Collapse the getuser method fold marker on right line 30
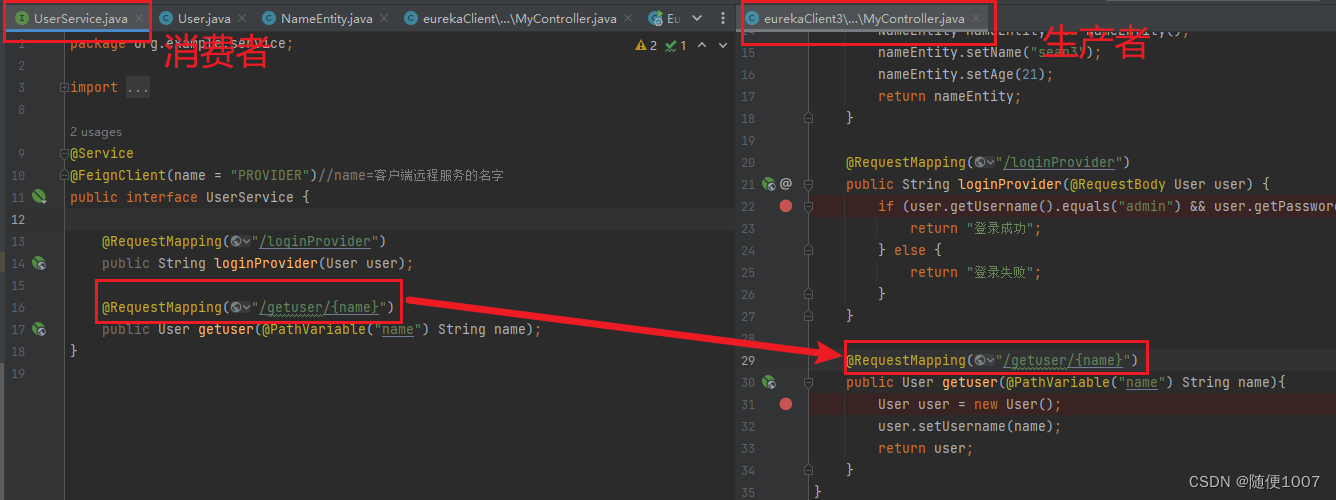Image resolution: width=1336 pixels, height=500 pixels. (x=808, y=382)
